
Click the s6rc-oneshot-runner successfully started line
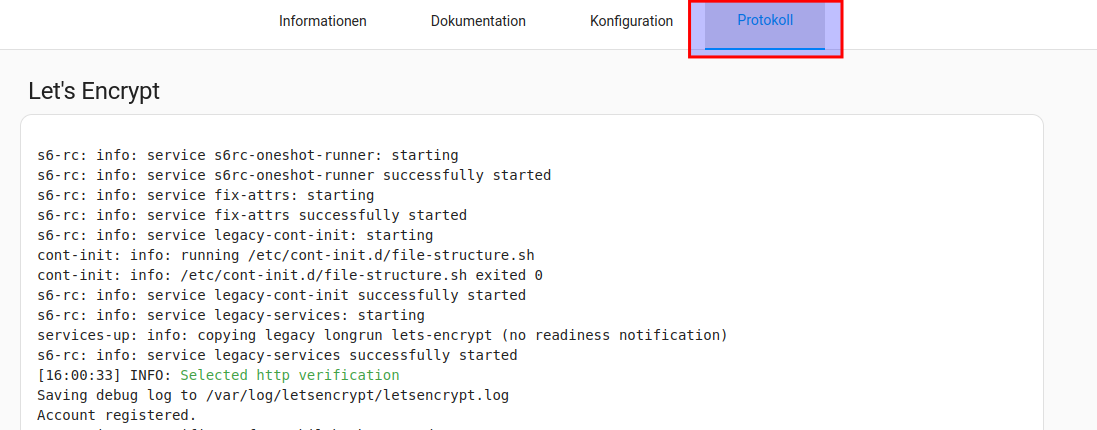tap(294, 175)
